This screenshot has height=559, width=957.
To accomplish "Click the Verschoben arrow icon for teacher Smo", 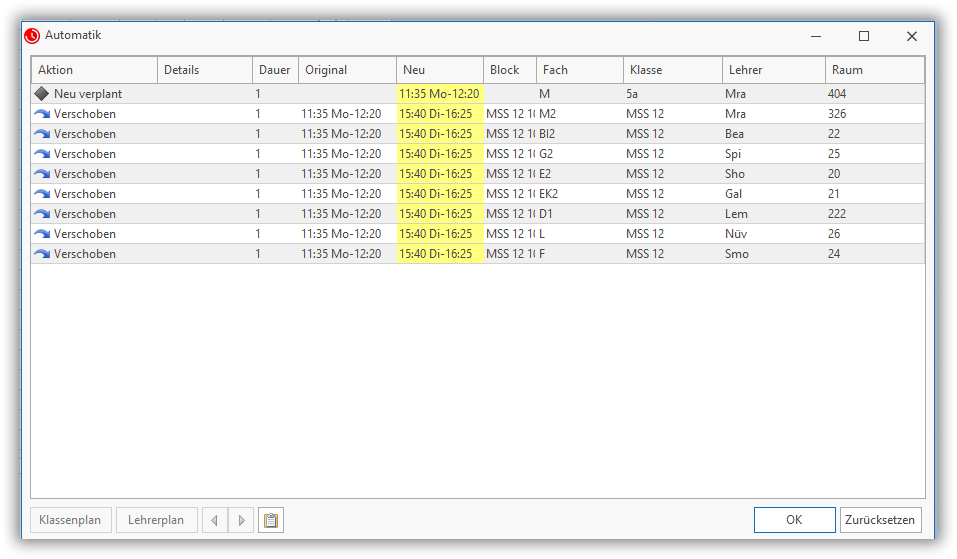I will click(42, 254).
